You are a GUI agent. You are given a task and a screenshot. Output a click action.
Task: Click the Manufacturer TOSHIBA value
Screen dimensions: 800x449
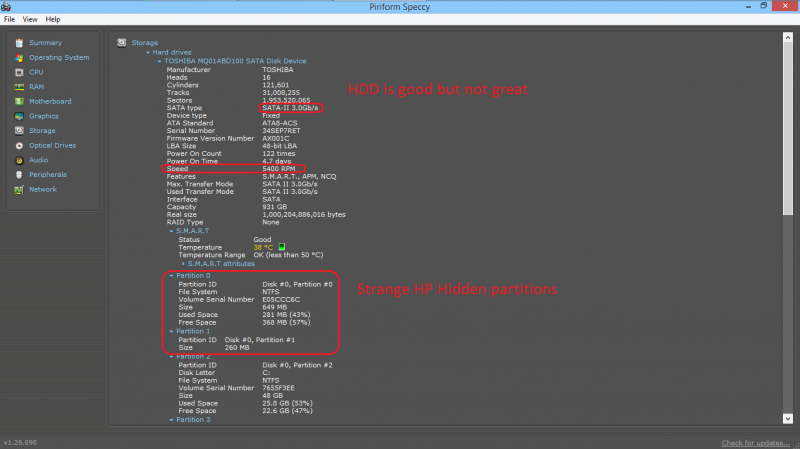point(278,69)
